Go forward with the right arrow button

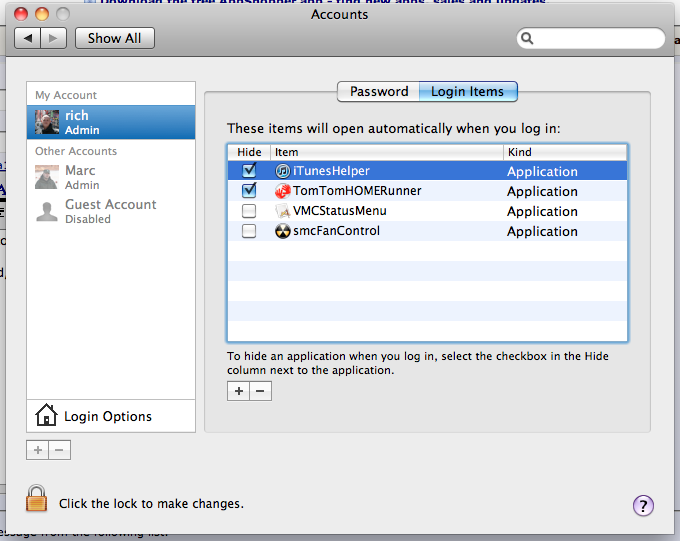[53, 38]
